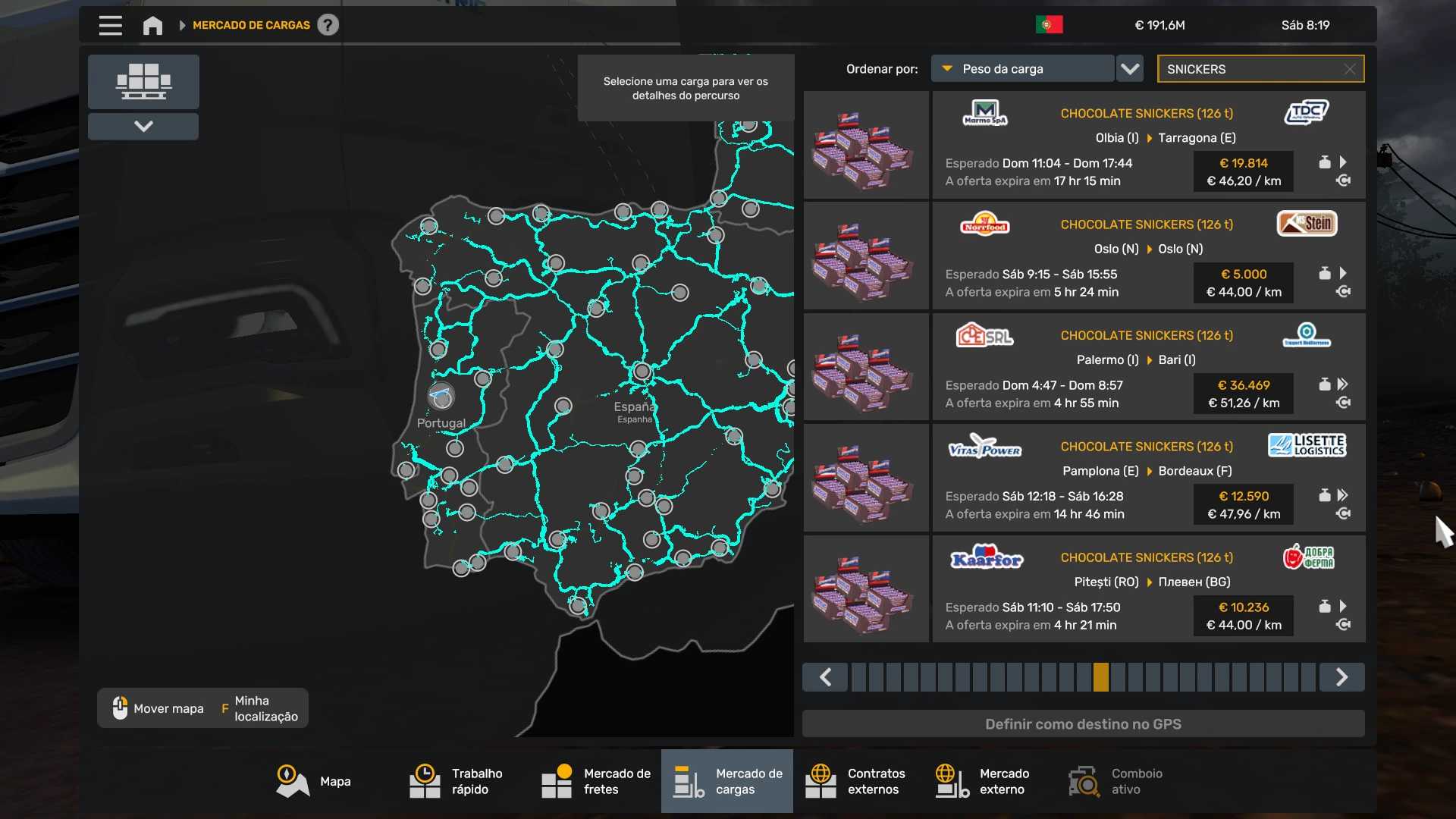Switch to the Mercado de fretes tab
Screen dimensions: 1456x819
[x=596, y=781]
